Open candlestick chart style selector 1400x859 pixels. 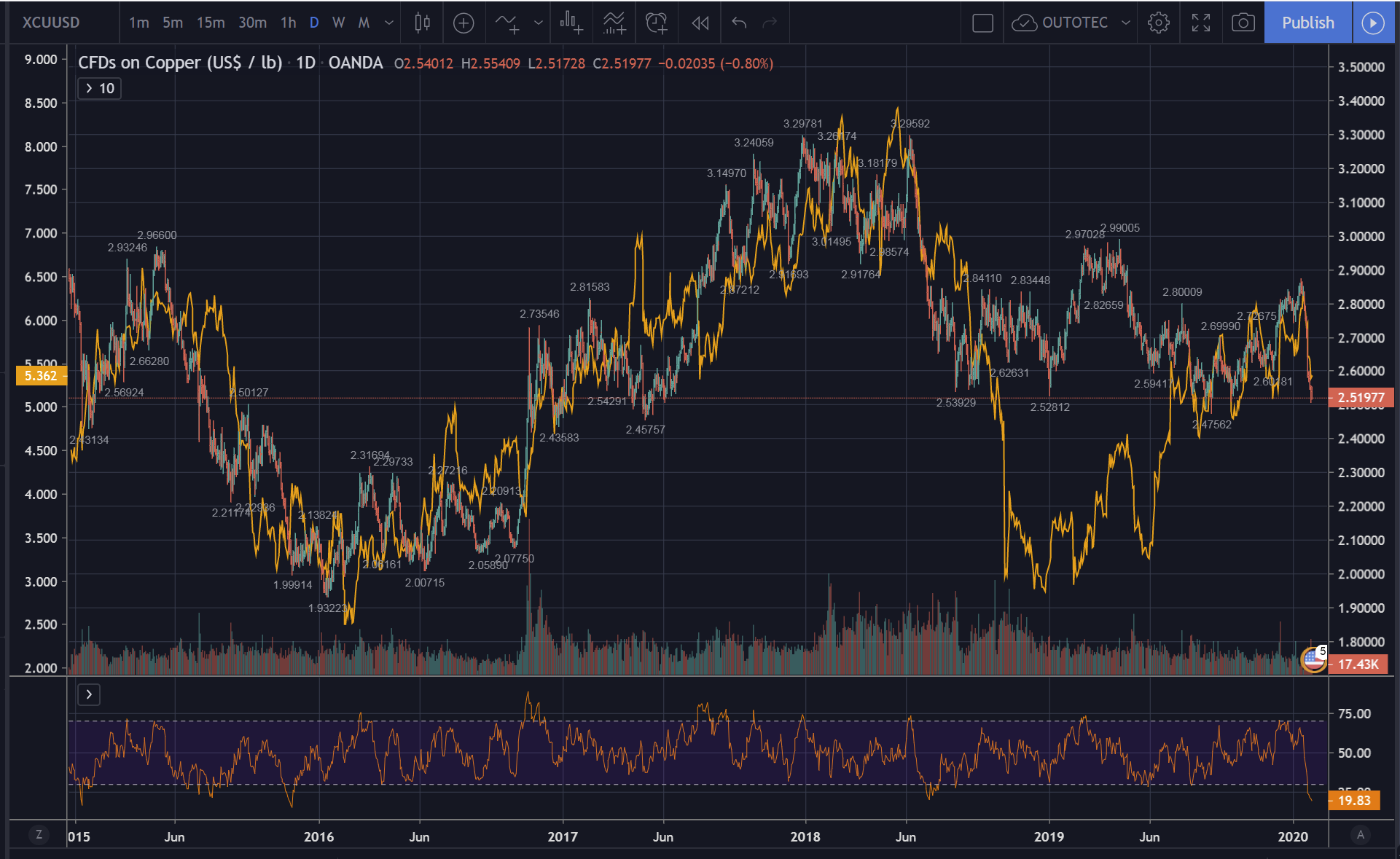click(x=422, y=23)
